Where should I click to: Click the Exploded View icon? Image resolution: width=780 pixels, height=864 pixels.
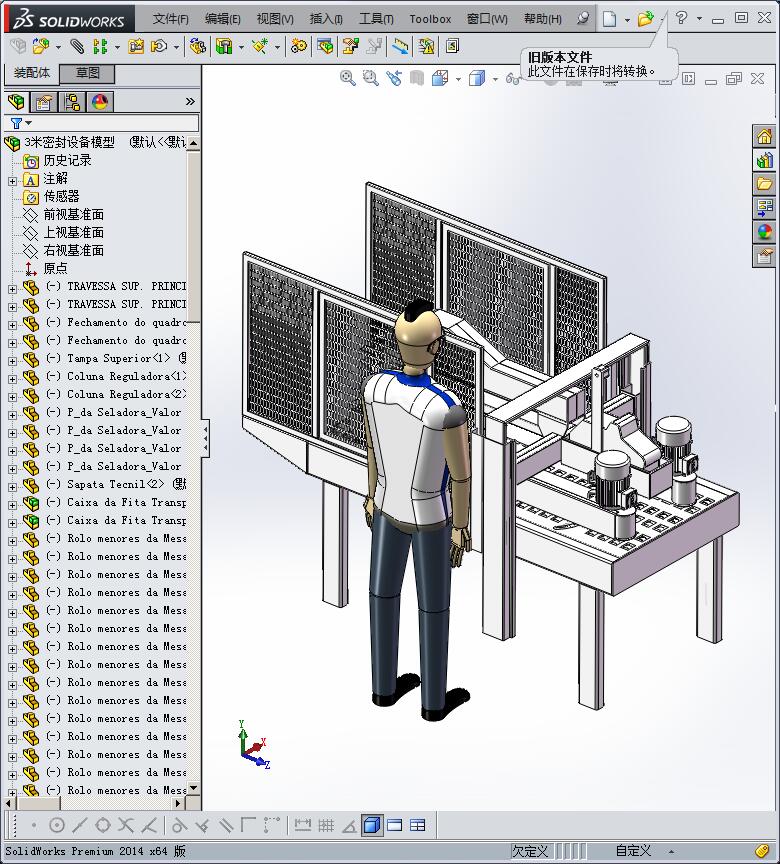(x=350, y=46)
